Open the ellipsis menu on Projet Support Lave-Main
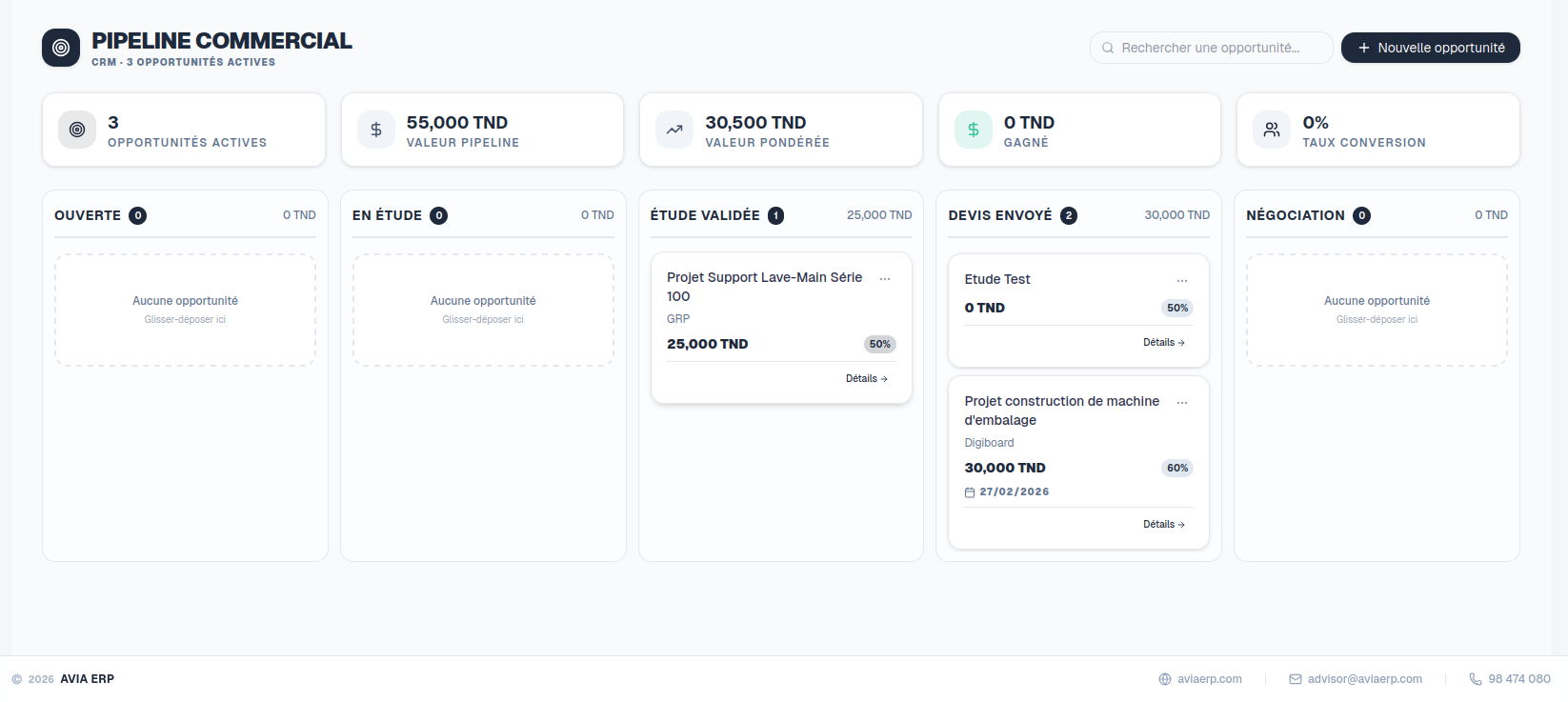 click(x=885, y=277)
